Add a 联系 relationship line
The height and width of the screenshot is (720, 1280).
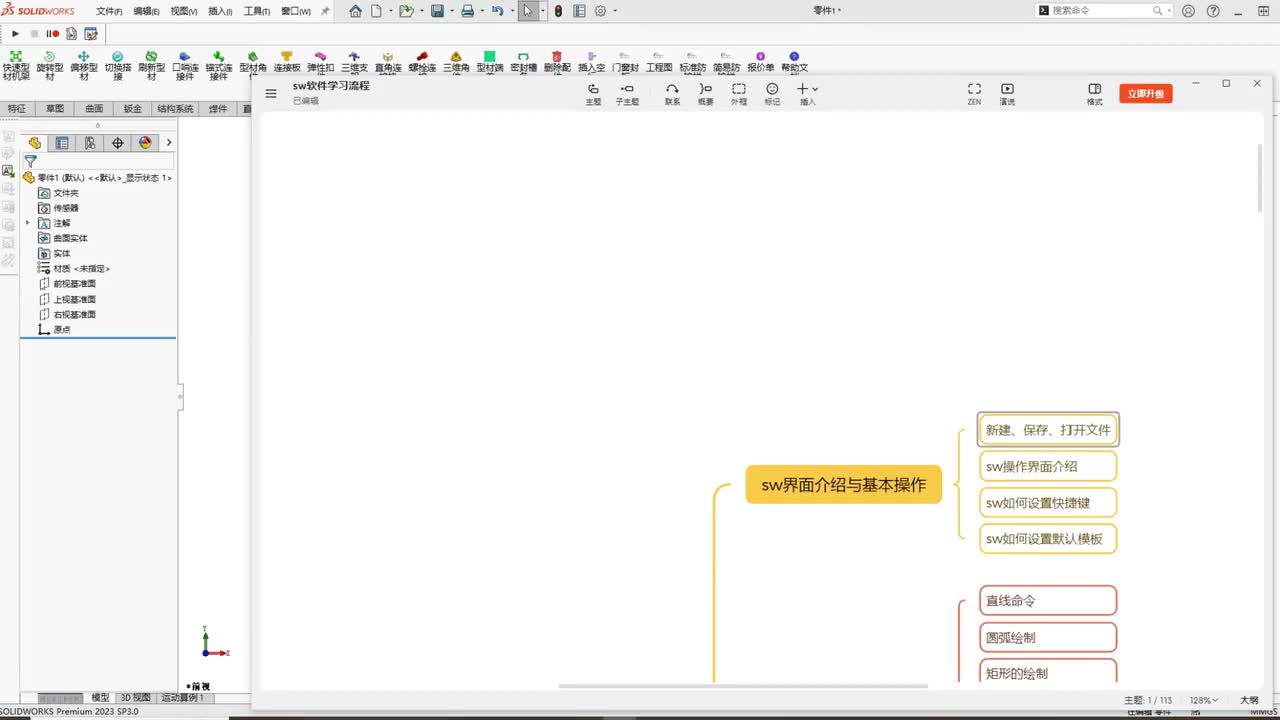point(672,94)
